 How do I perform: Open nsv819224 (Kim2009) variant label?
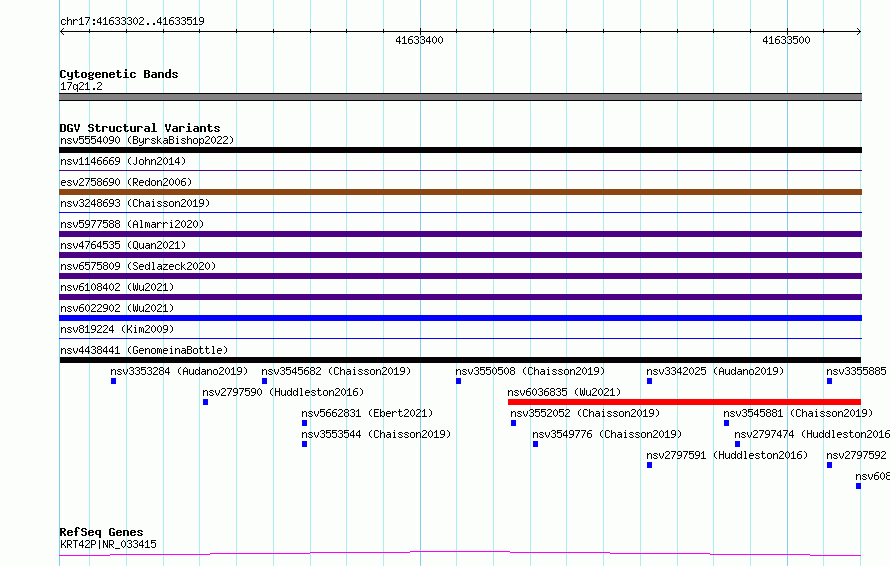tap(117, 329)
